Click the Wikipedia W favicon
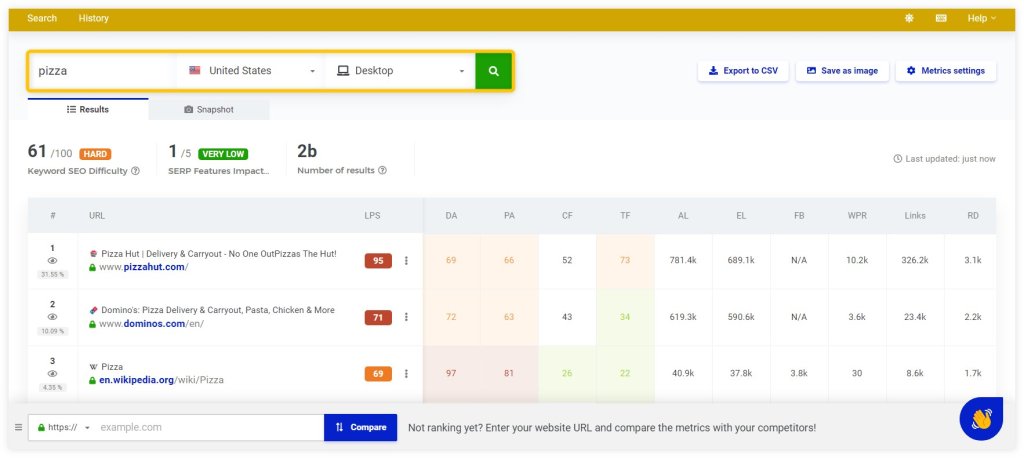This screenshot has height=458, width=1024. coord(93,367)
